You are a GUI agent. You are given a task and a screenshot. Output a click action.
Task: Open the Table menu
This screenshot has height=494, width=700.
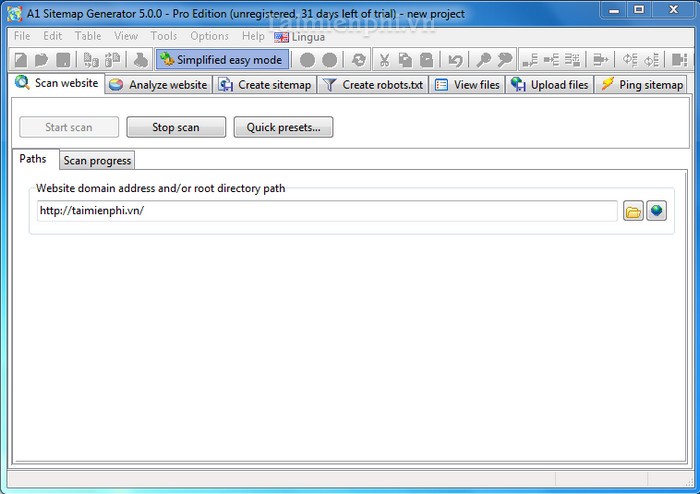[x=88, y=36]
